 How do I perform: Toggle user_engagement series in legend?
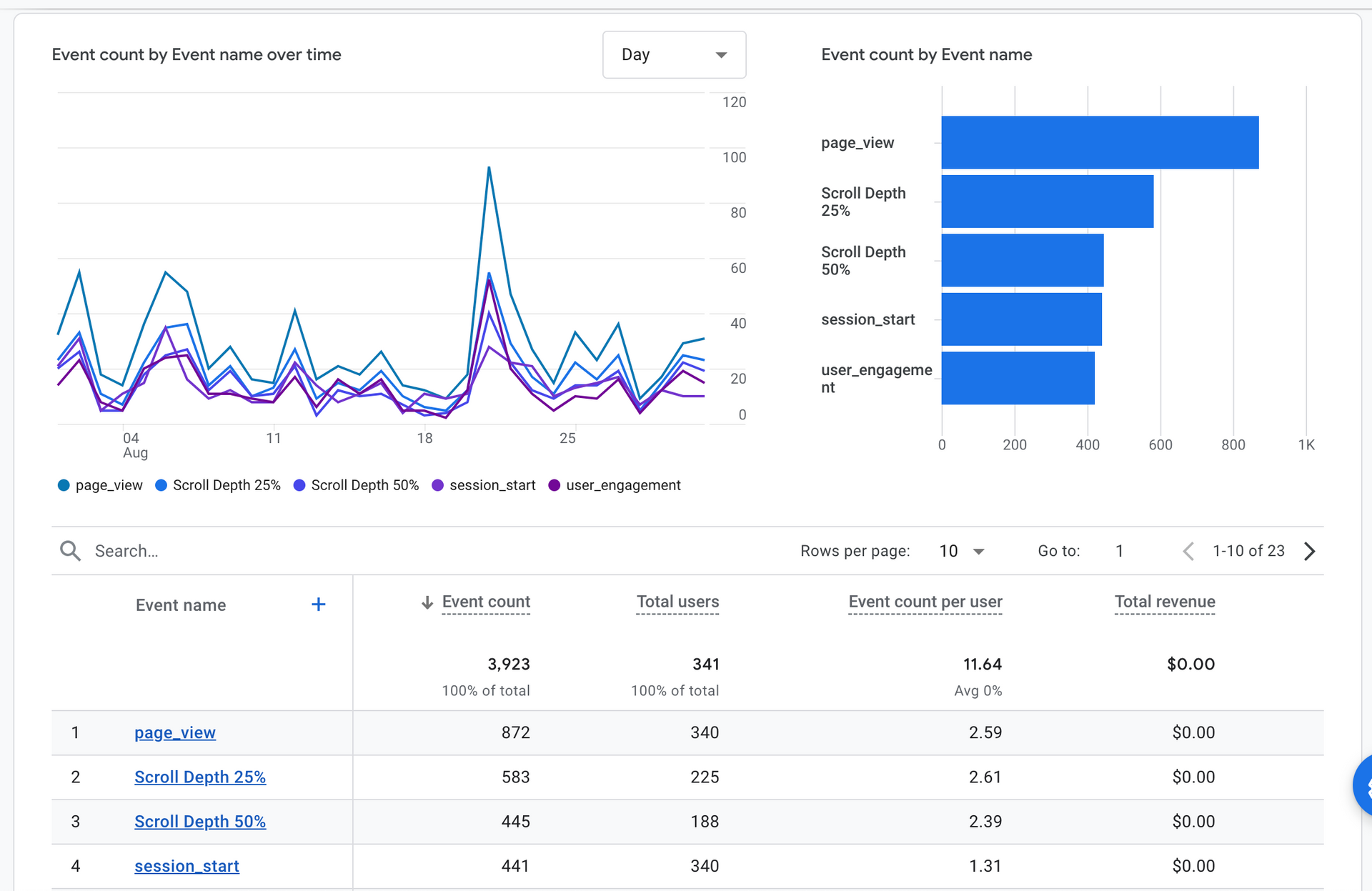click(x=615, y=485)
